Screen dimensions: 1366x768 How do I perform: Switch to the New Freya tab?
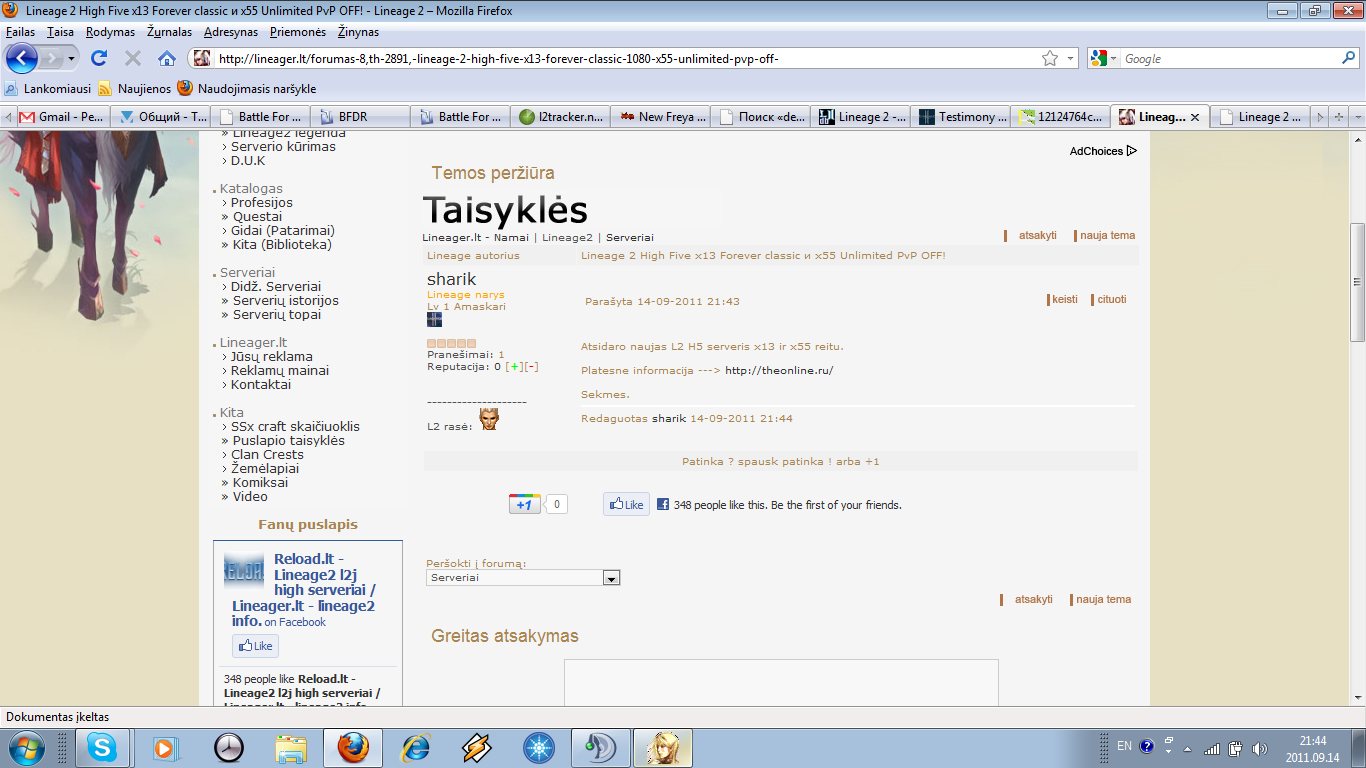660,117
